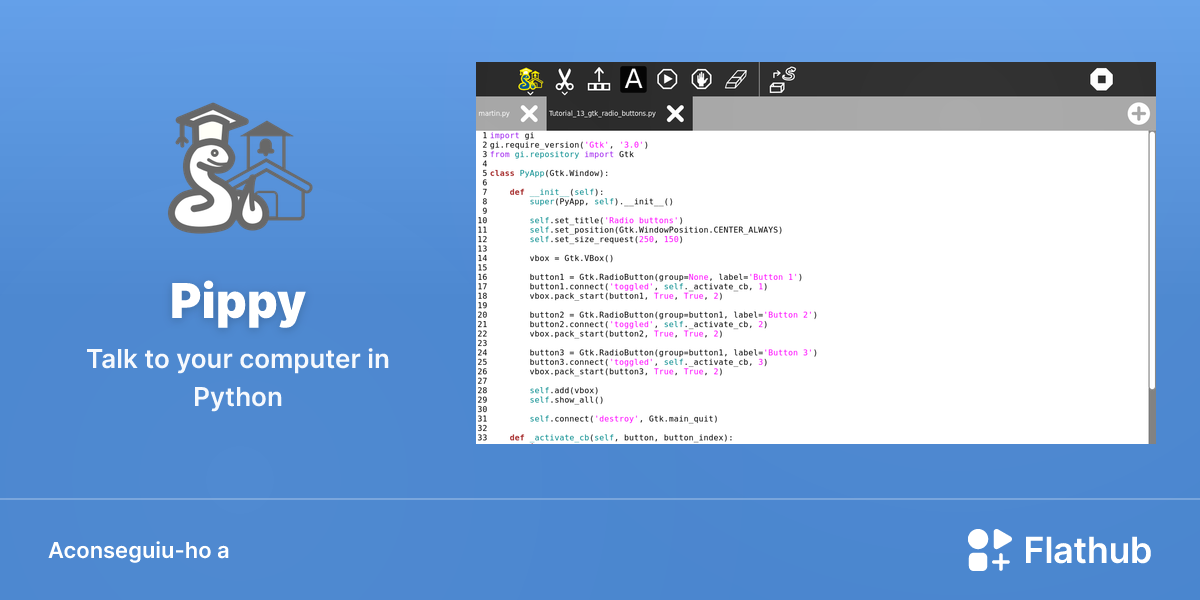
Task: Click the 'self.add(vbox)' code line
Action: point(564,390)
